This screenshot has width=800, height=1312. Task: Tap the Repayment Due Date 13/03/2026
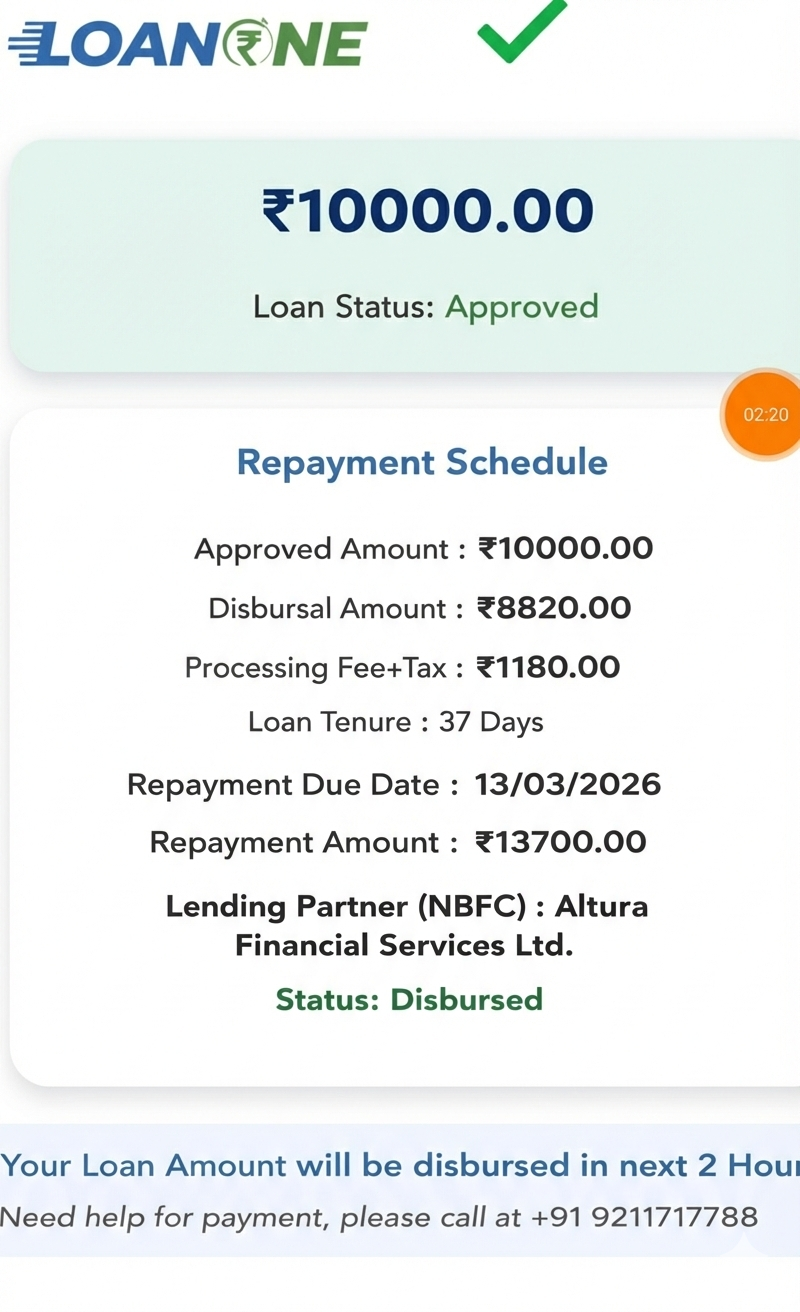(x=567, y=784)
